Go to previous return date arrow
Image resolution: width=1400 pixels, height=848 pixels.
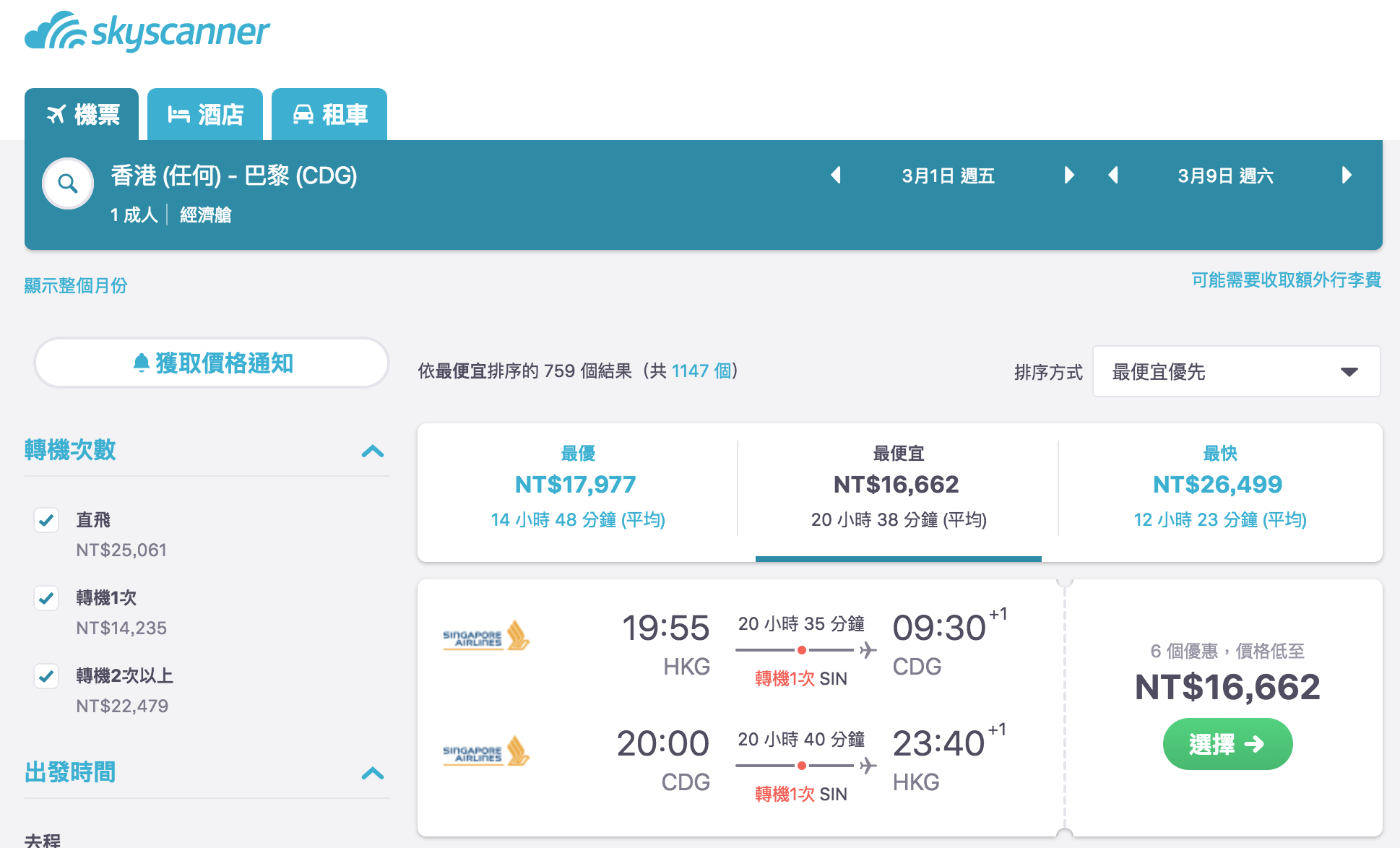tap(1113, 176)
